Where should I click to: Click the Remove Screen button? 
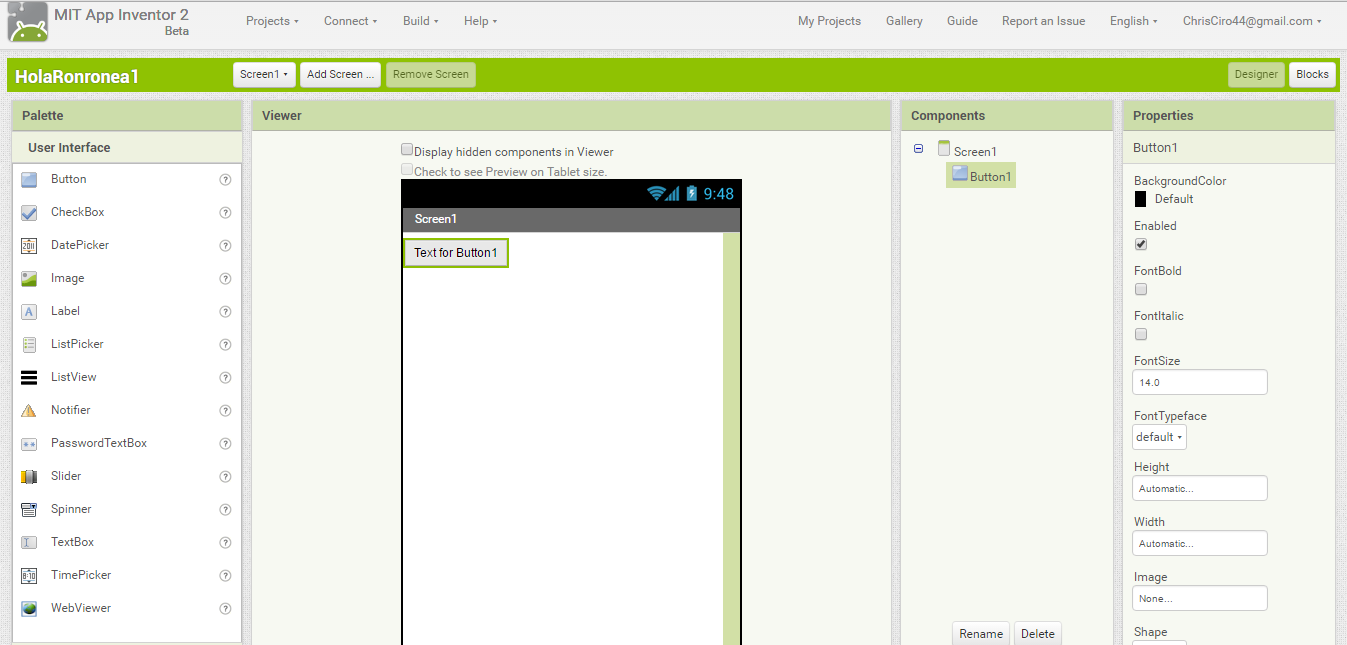(430, 73)
